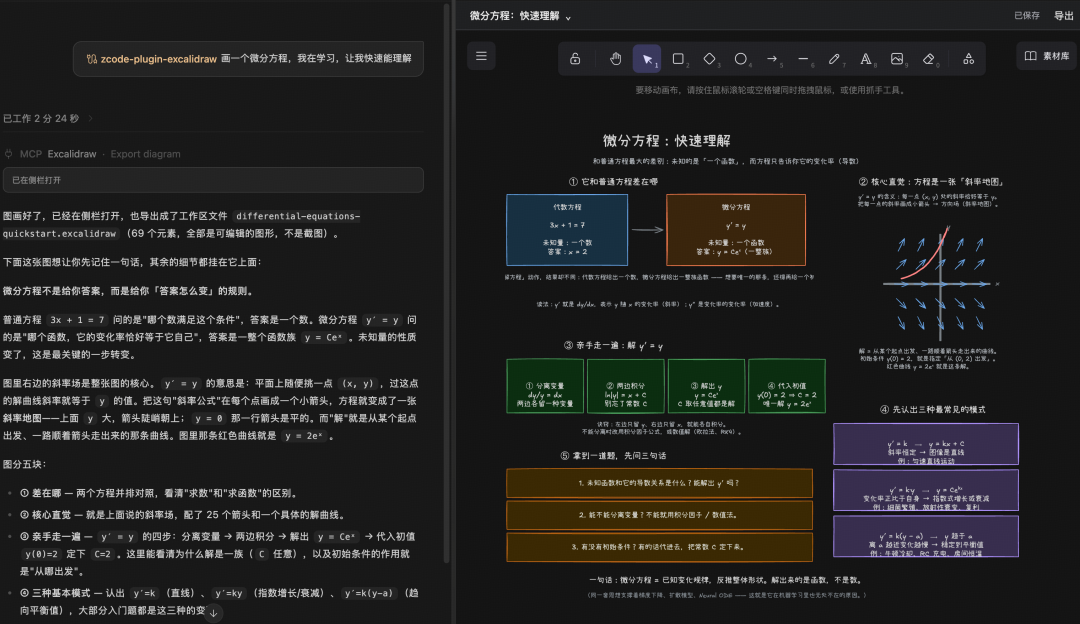
Task: Select the orange 有没有初始条件 question box
Action: (659, 547)
